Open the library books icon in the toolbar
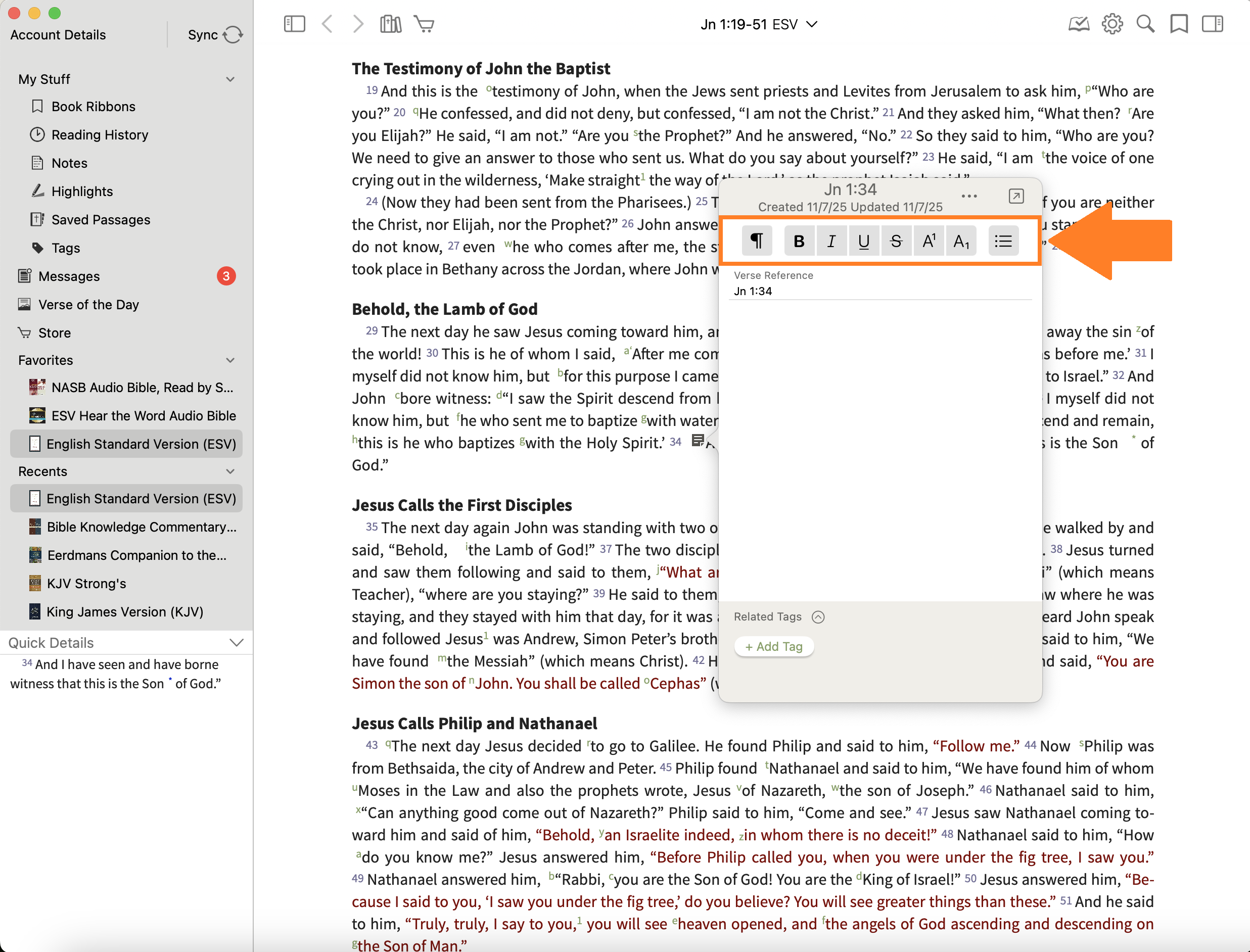This screenshot has height=952, width=1250. click(x=391, y=24)
